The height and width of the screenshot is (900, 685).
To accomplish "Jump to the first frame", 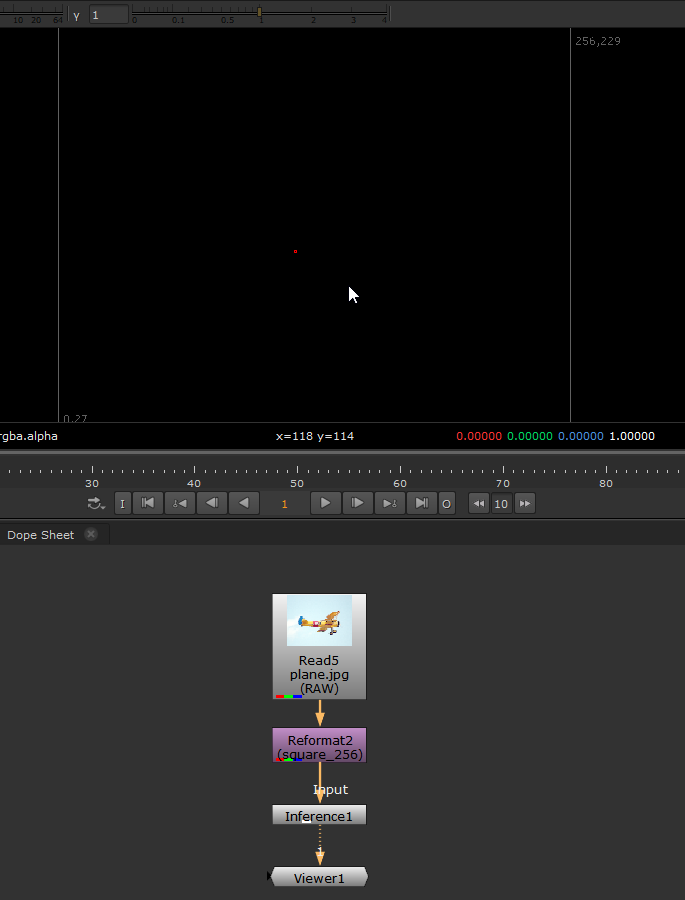I will (x=148, y=503).
